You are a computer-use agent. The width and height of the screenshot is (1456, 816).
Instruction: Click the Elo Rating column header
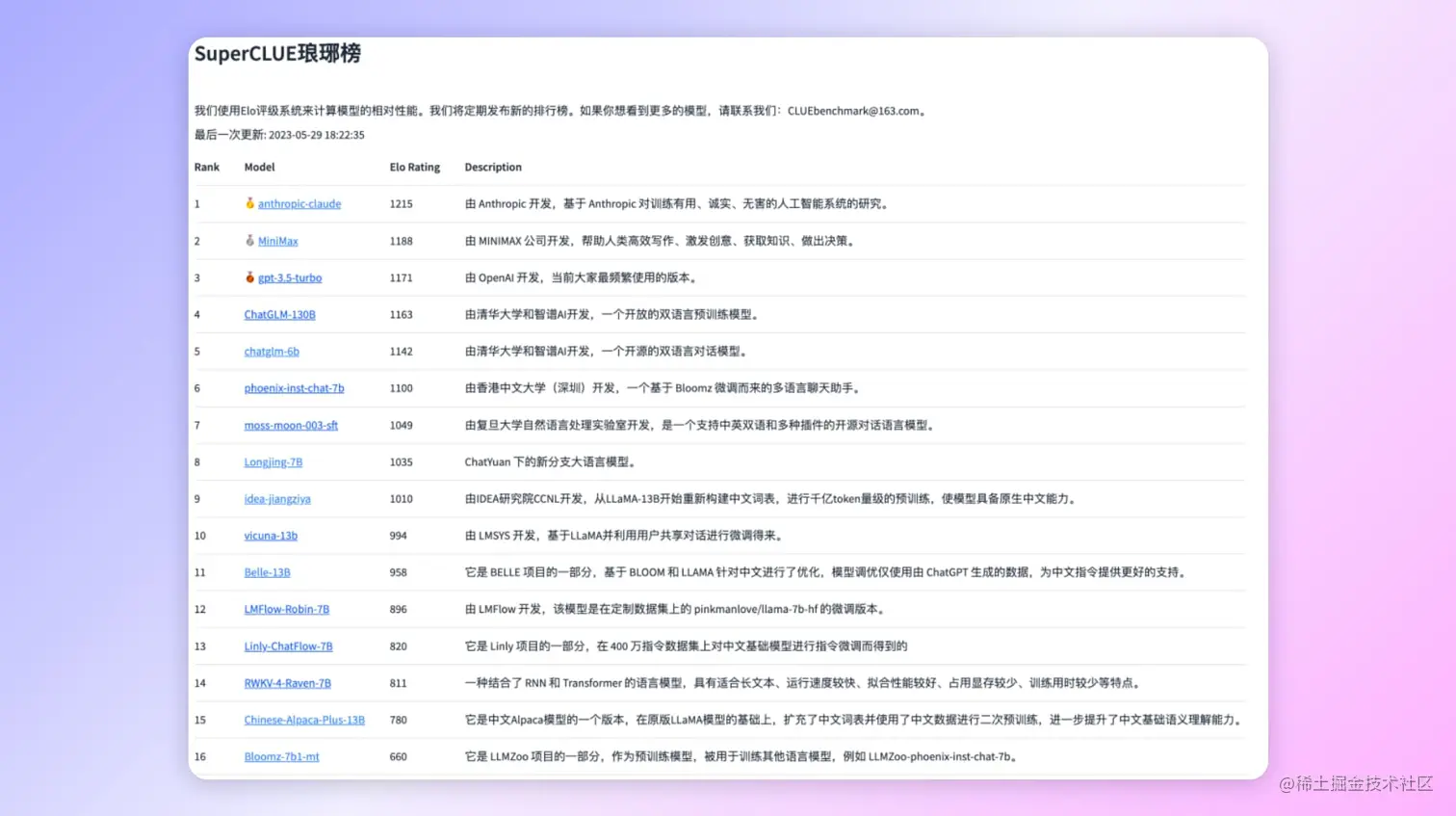[x=415, y=167]
